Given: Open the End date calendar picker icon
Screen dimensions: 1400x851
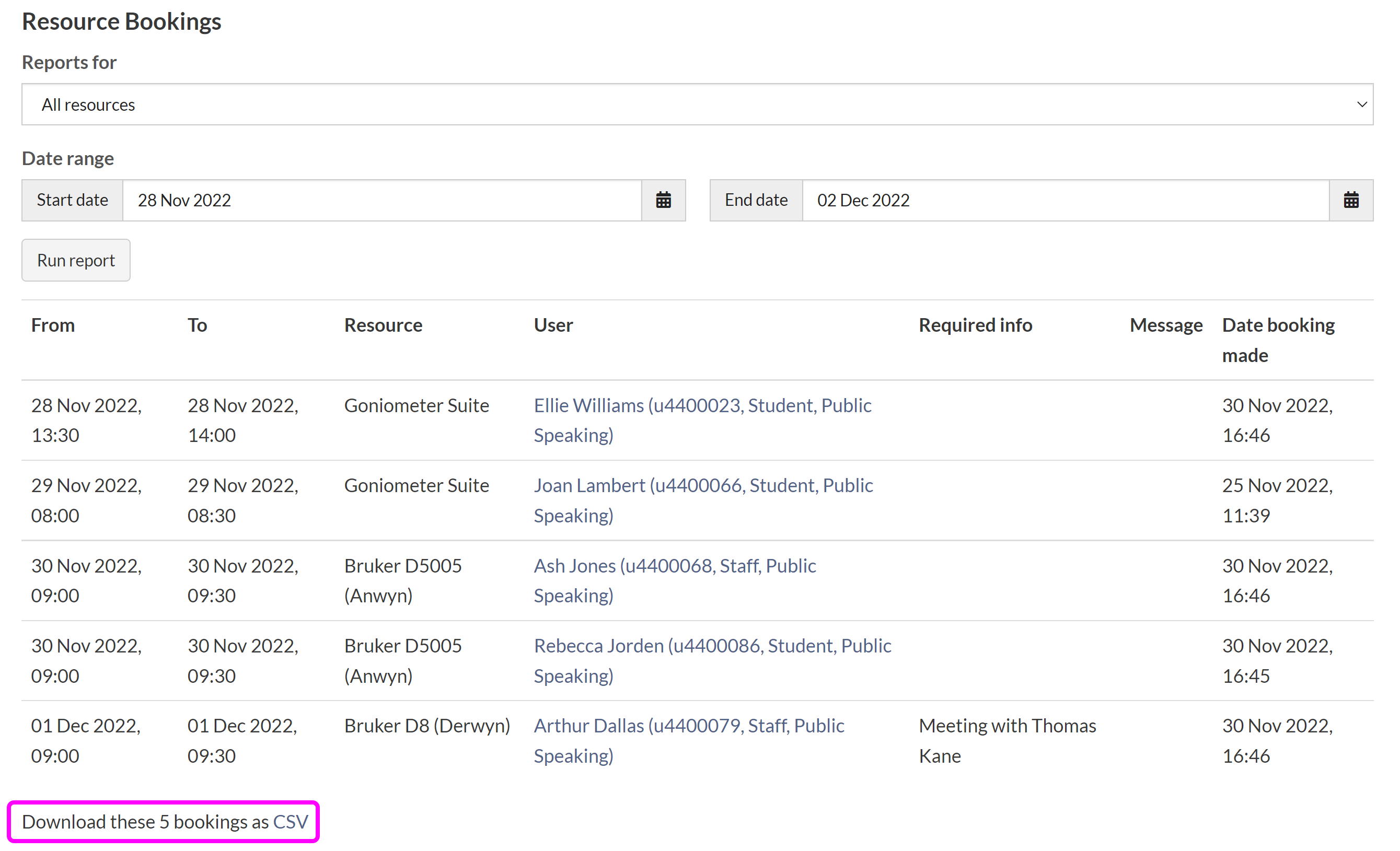Looking at the screenshot, I should 1350,200.
